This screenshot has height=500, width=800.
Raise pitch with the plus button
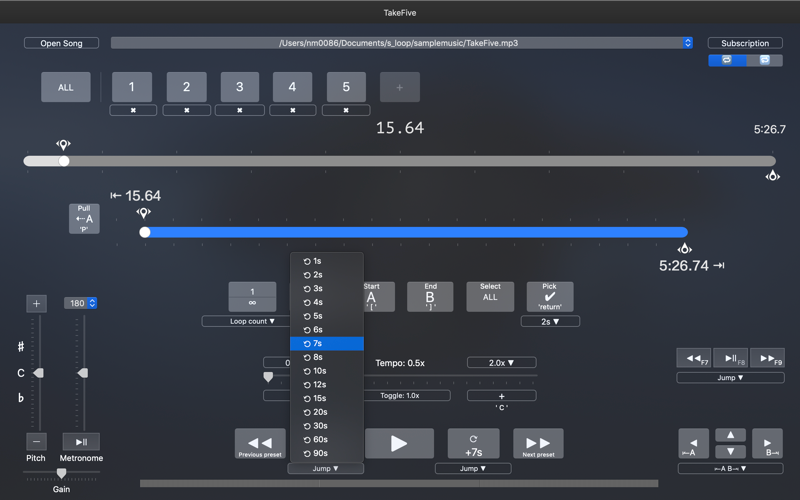[x=36, y=304]
